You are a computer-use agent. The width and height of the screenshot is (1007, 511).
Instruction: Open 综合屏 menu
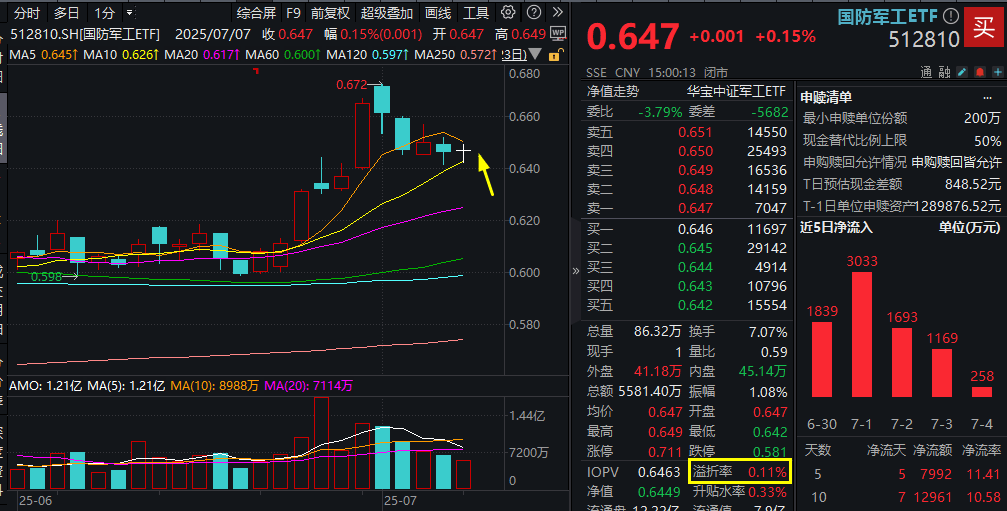coord(256,13)
